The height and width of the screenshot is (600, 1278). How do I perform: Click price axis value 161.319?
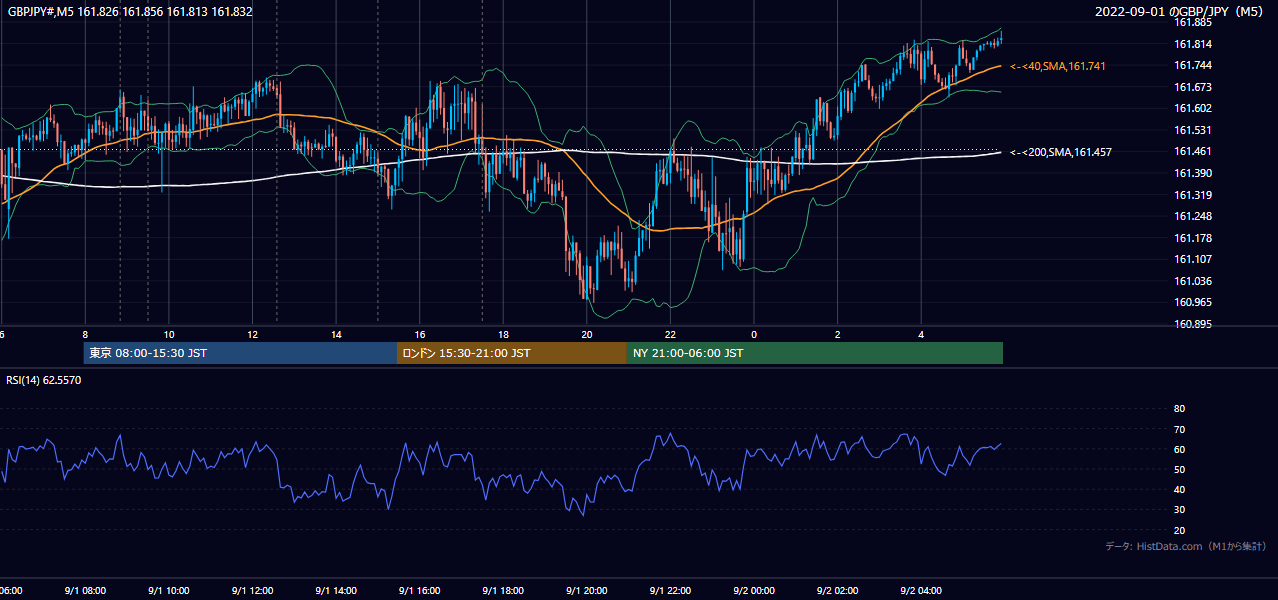[x=1193, y=195]
